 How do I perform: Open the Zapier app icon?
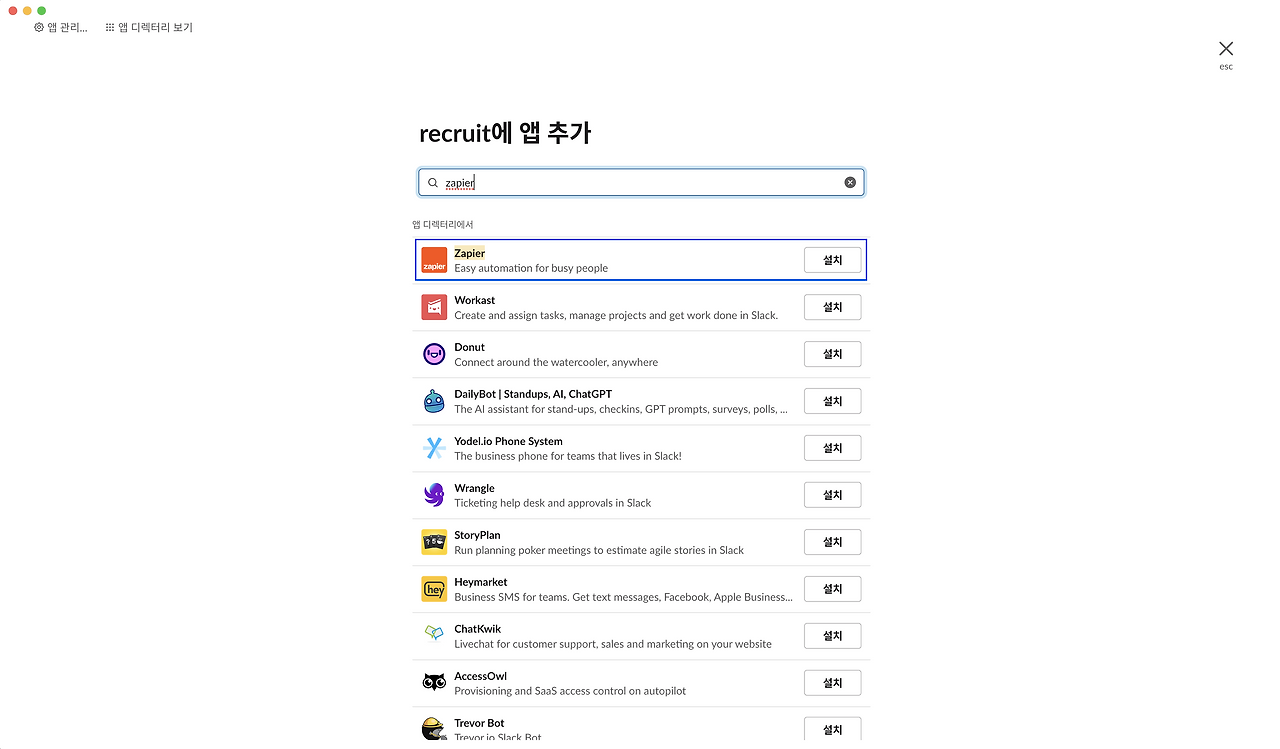click(x=434, y=260)
